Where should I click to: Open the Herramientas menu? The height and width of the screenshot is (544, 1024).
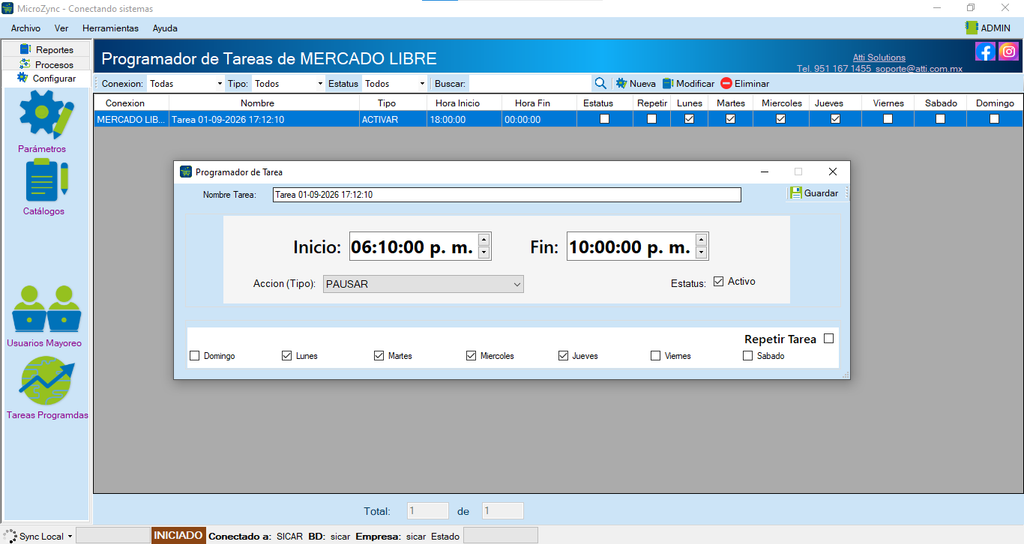(x=110, y=28)
